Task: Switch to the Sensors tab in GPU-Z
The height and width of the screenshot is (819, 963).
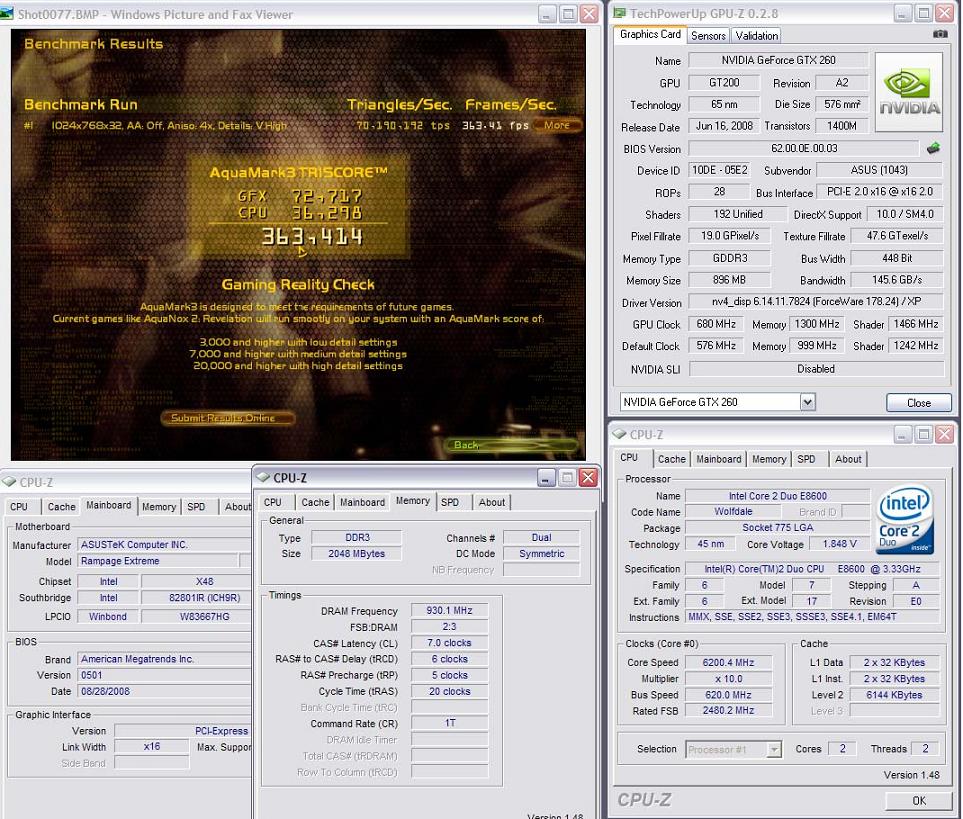Action: click(x=708, y=36)
